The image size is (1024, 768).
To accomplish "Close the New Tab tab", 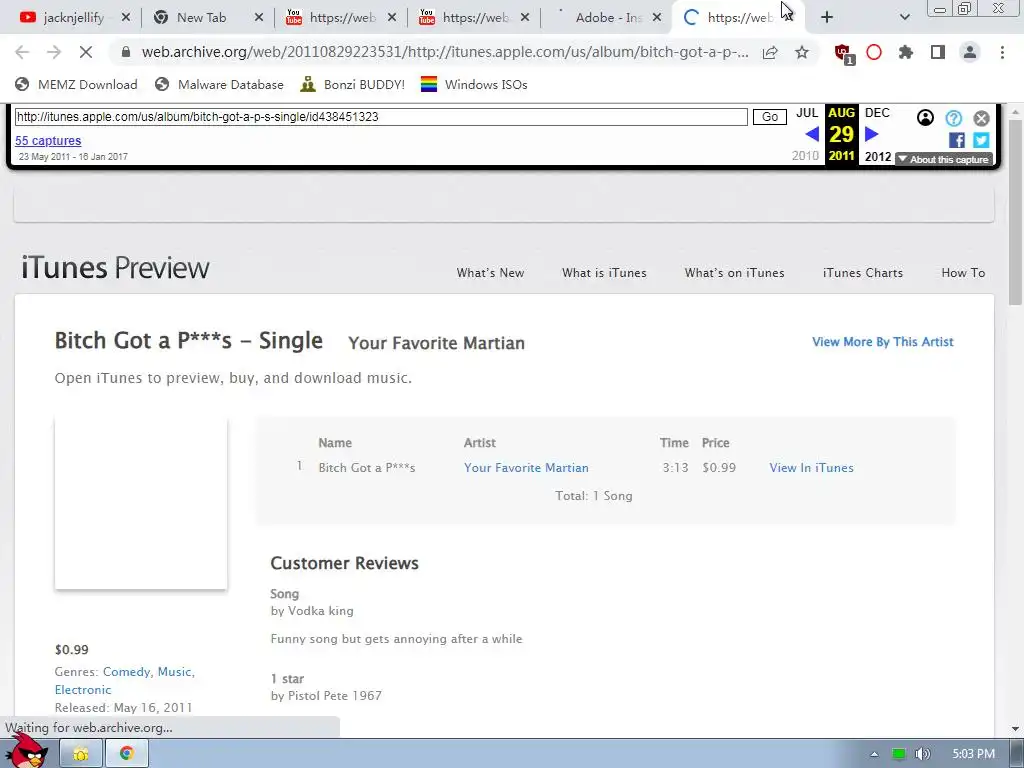I will pos(259,18).
